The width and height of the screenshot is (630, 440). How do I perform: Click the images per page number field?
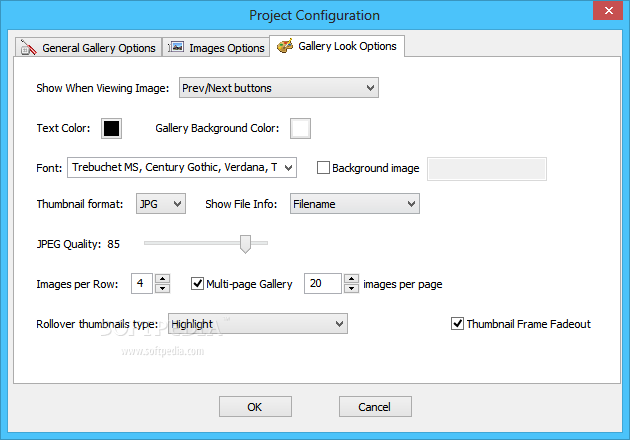click(323, 283)
